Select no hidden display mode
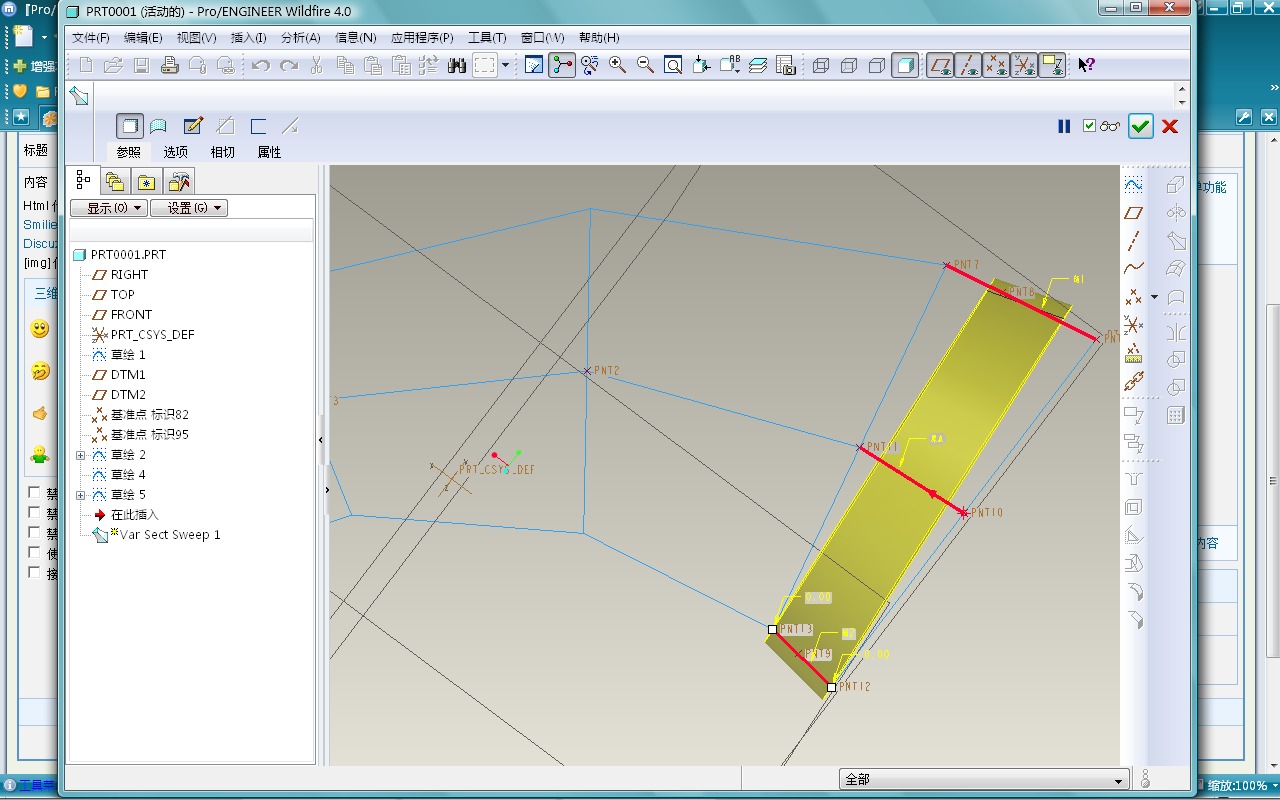Viewport: 1280px width, 800px height. (877, 66)
